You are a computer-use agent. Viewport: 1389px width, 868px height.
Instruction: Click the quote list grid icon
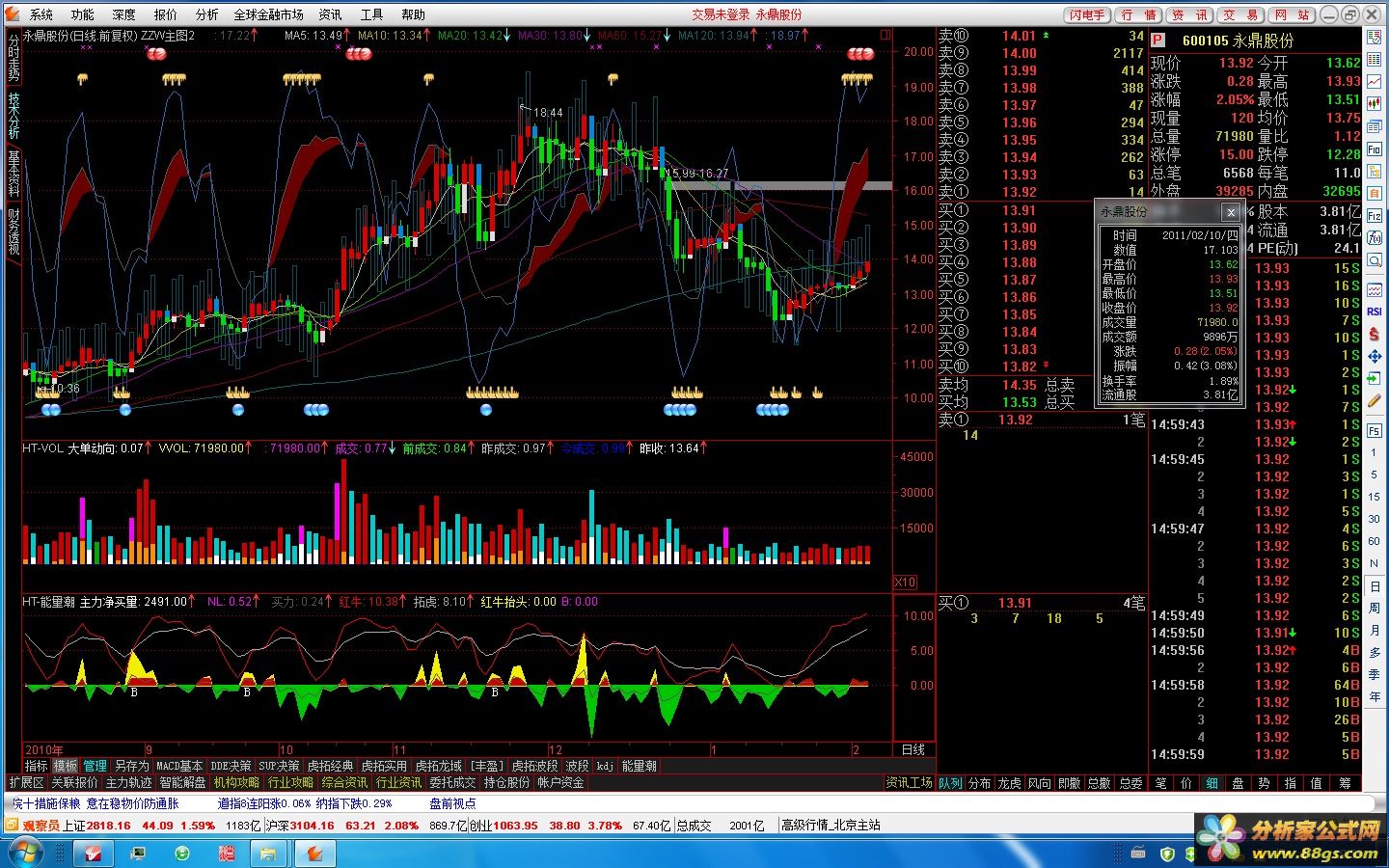pos(1374,60)
